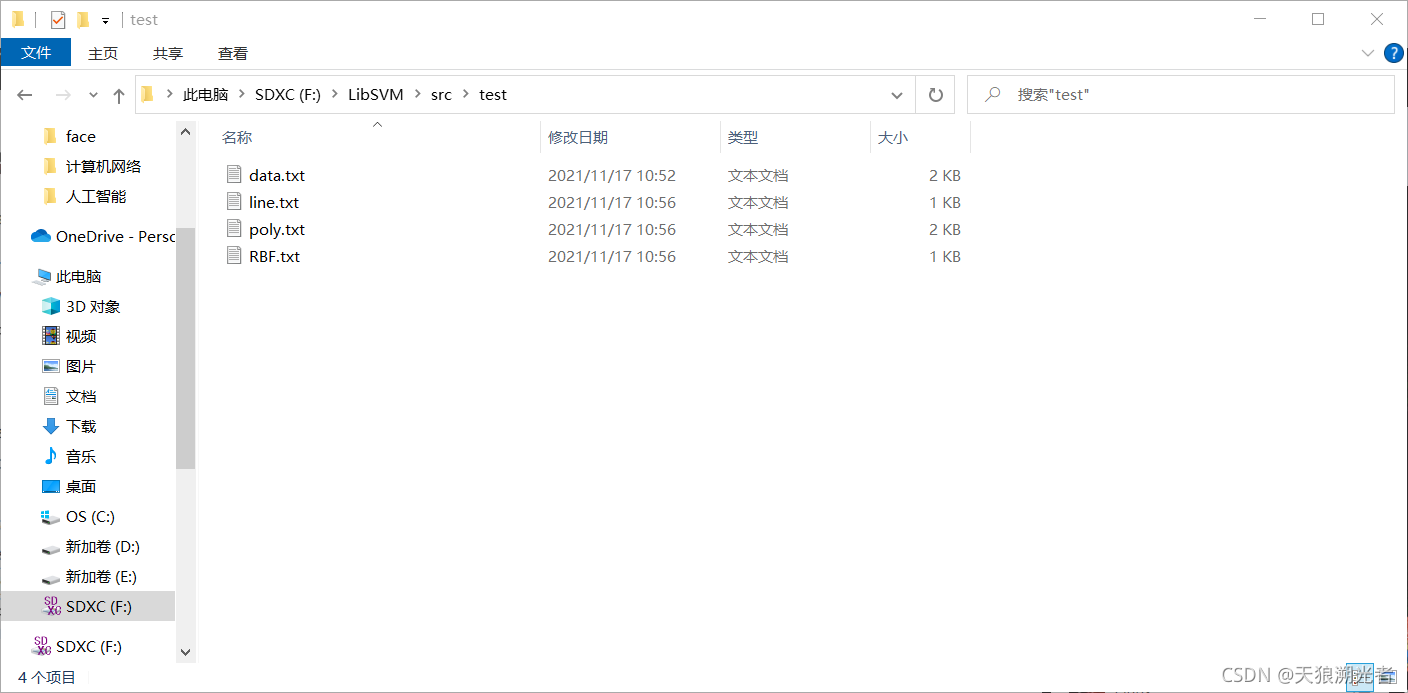Open the address bar history dropdown
Screen dimensions: 1408x693
[897, 94]
